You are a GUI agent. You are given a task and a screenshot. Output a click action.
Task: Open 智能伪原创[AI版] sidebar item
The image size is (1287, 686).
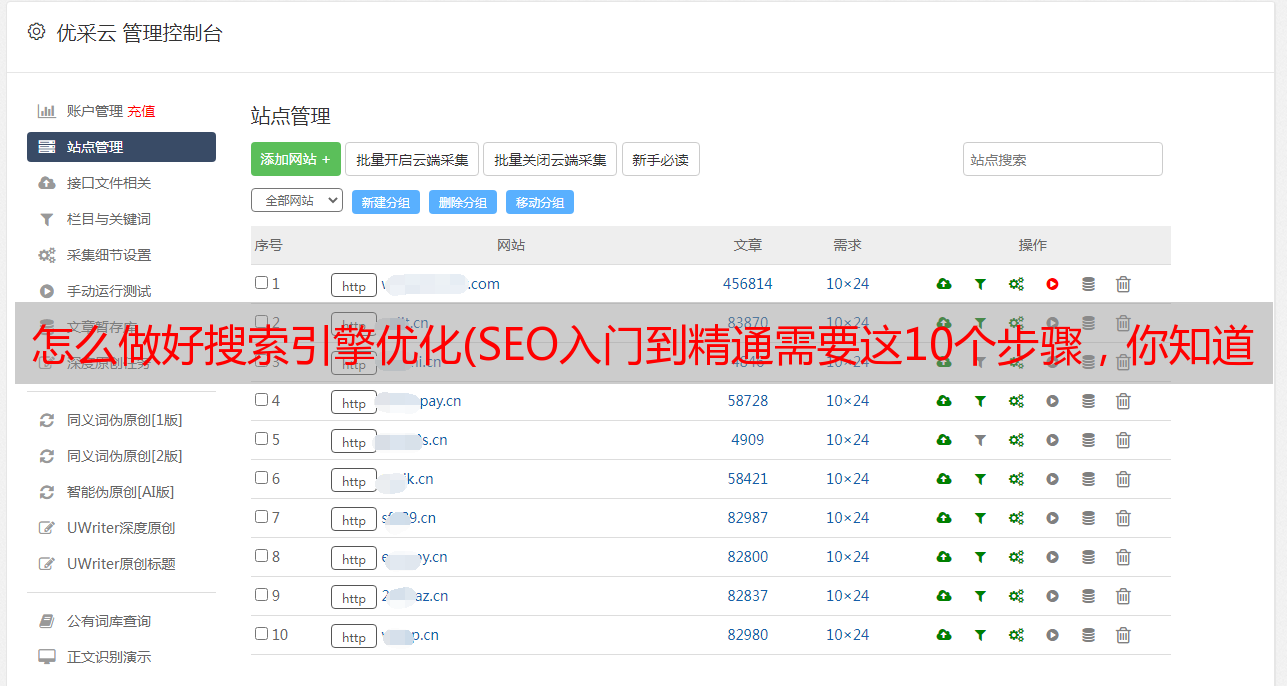tap(121, 492)
